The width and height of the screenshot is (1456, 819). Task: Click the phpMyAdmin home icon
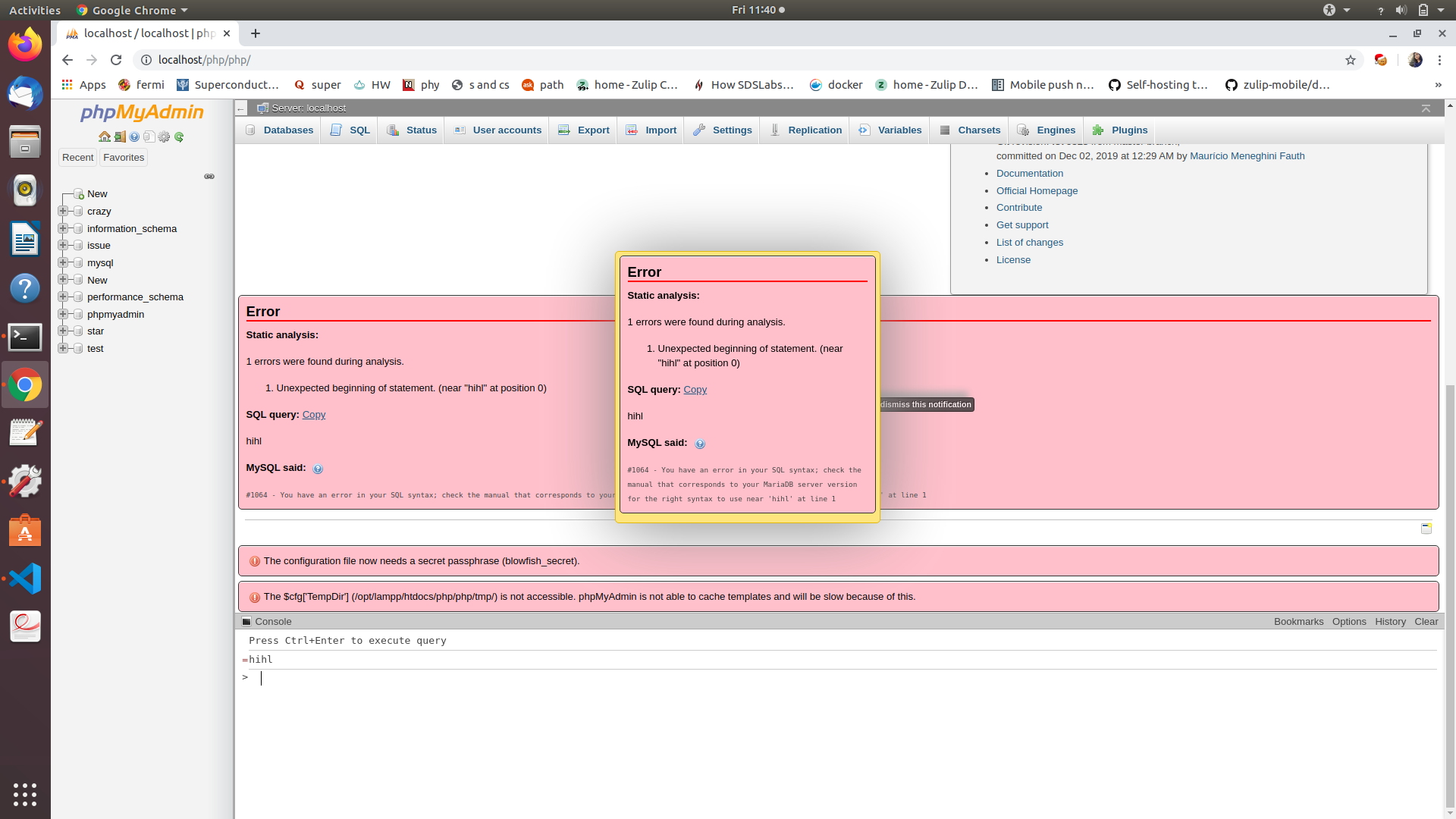coord(105,136)
